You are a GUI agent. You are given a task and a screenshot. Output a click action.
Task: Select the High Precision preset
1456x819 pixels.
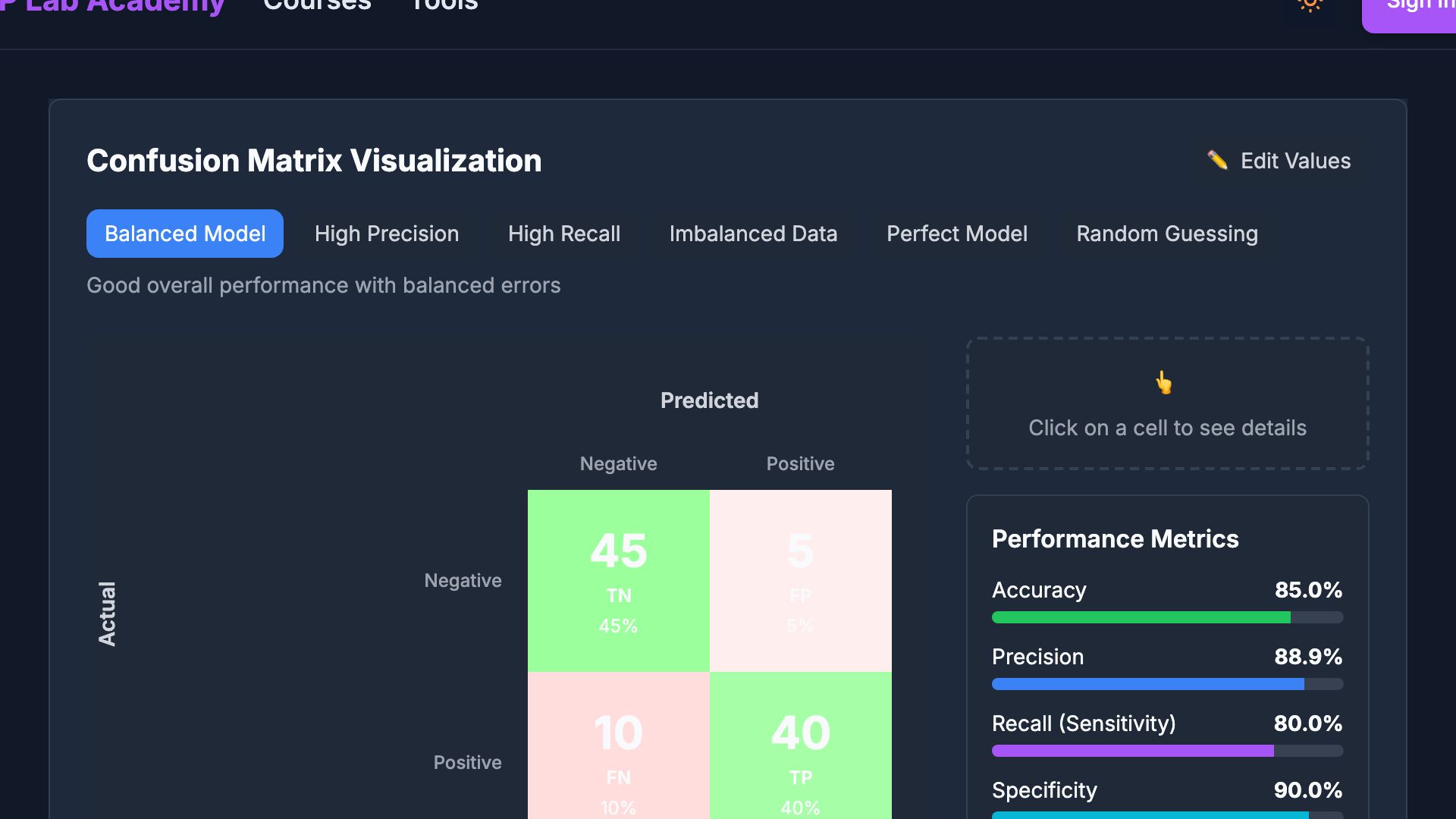(x=387, y=234)
